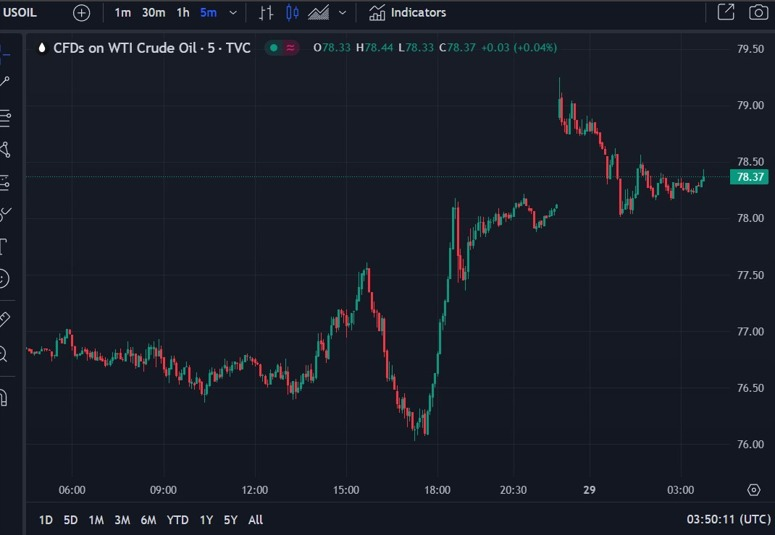Click the pink data-mode indicator icon
The width and height of the screenshot is (775, 535).
click(x=291, y=48)
